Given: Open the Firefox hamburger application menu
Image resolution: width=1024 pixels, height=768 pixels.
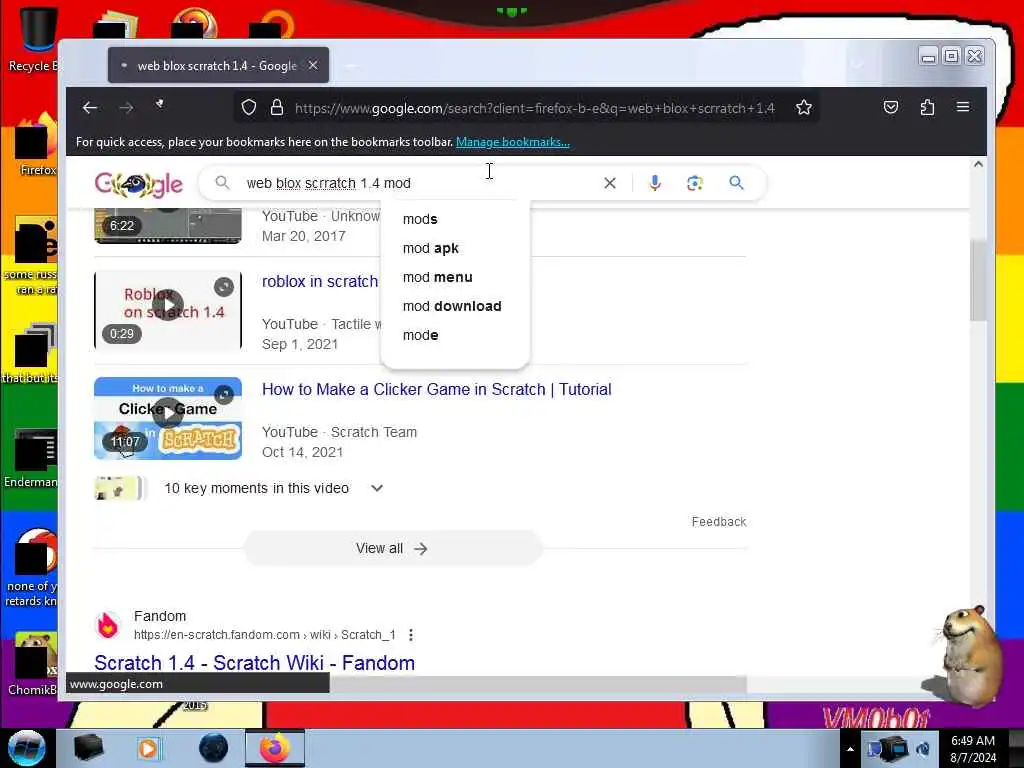Looking at the screenshot, I should 963,106.
